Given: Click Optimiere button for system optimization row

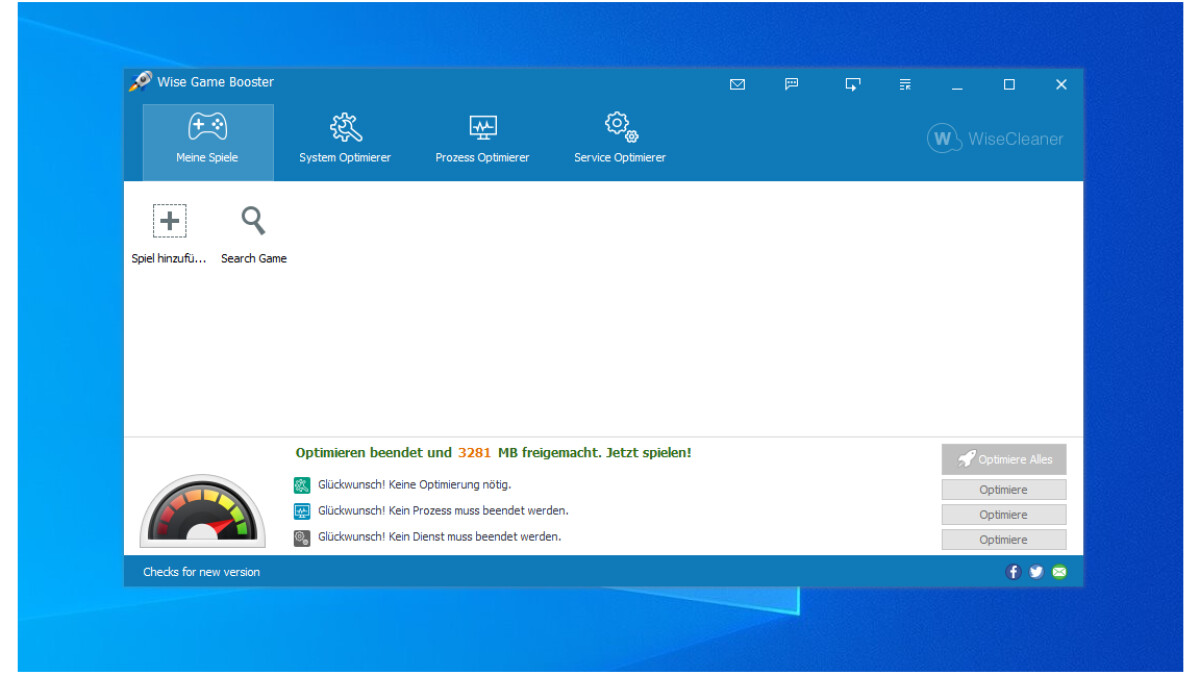Looking at the screenshot, I should (x=1003, y=490).
